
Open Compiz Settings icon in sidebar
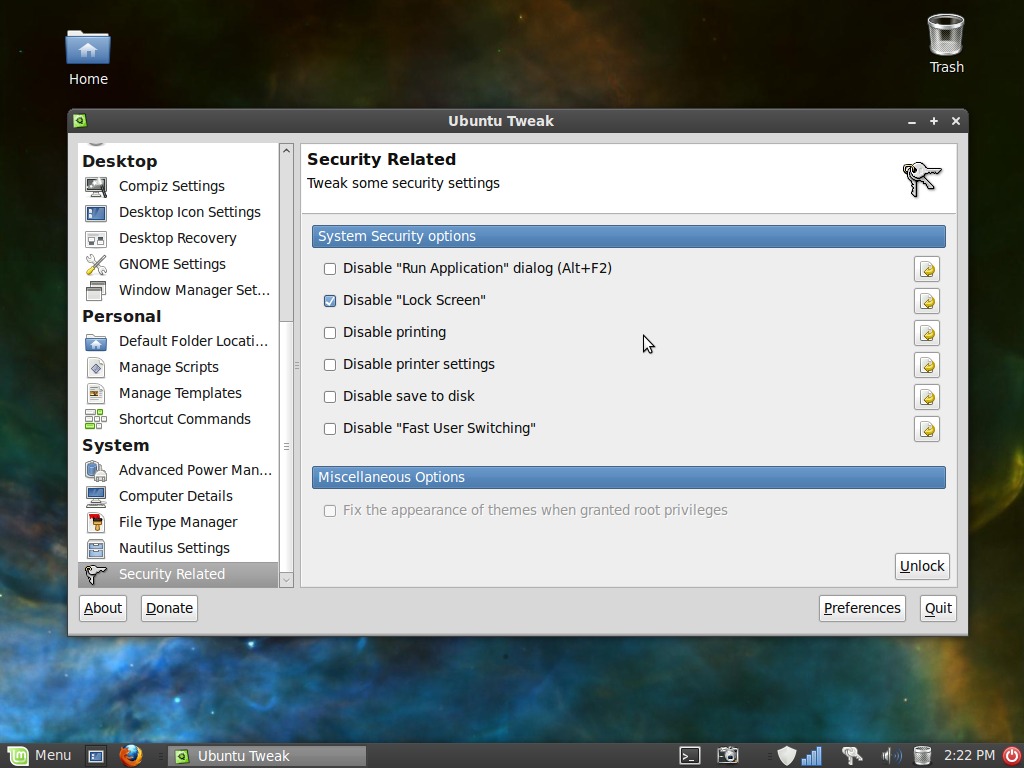pyautogui.click(x=96, y=186)
